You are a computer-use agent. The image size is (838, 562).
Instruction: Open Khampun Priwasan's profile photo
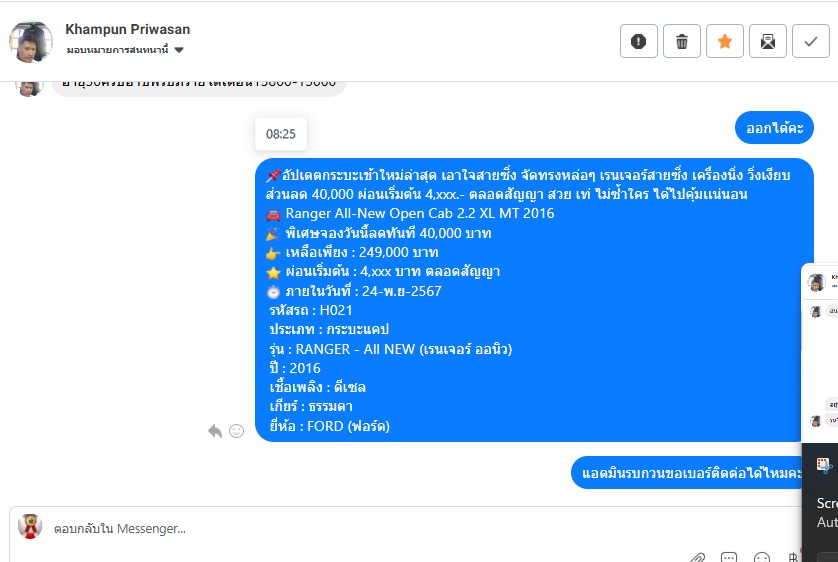[31, 42]
